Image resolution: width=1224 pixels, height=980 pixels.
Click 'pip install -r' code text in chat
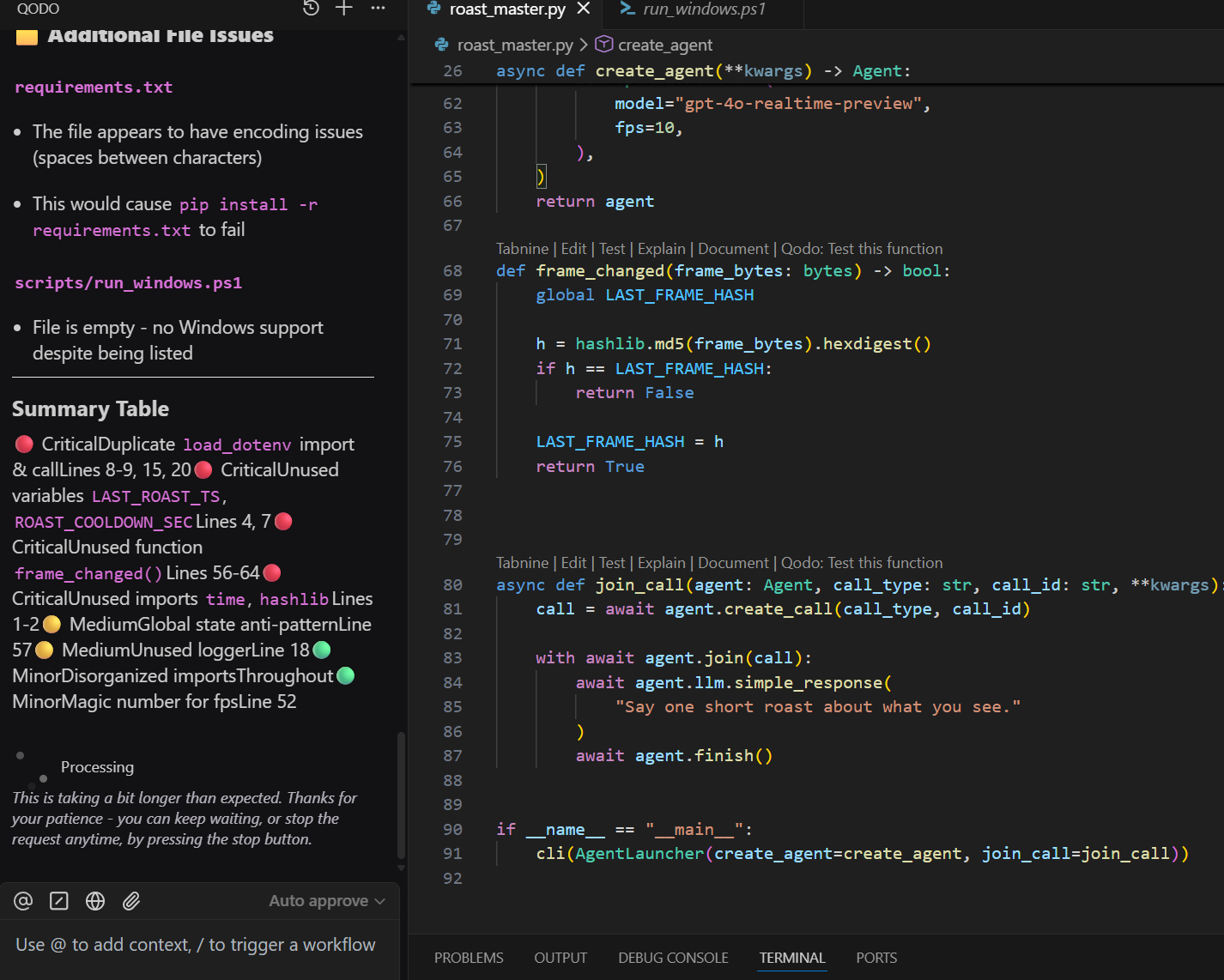pos(248,204)
